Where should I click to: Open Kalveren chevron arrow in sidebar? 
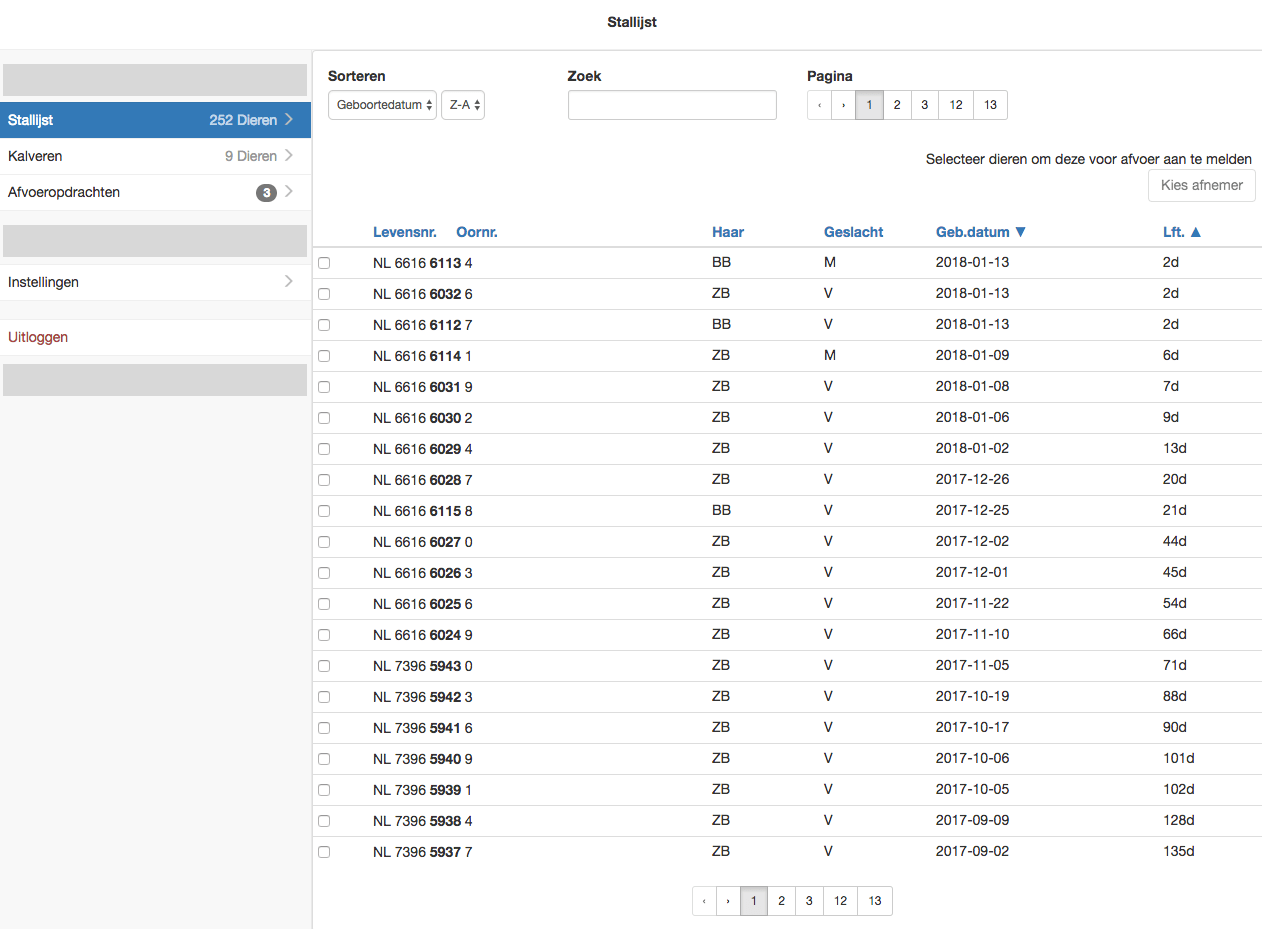(x=289, y=156)
